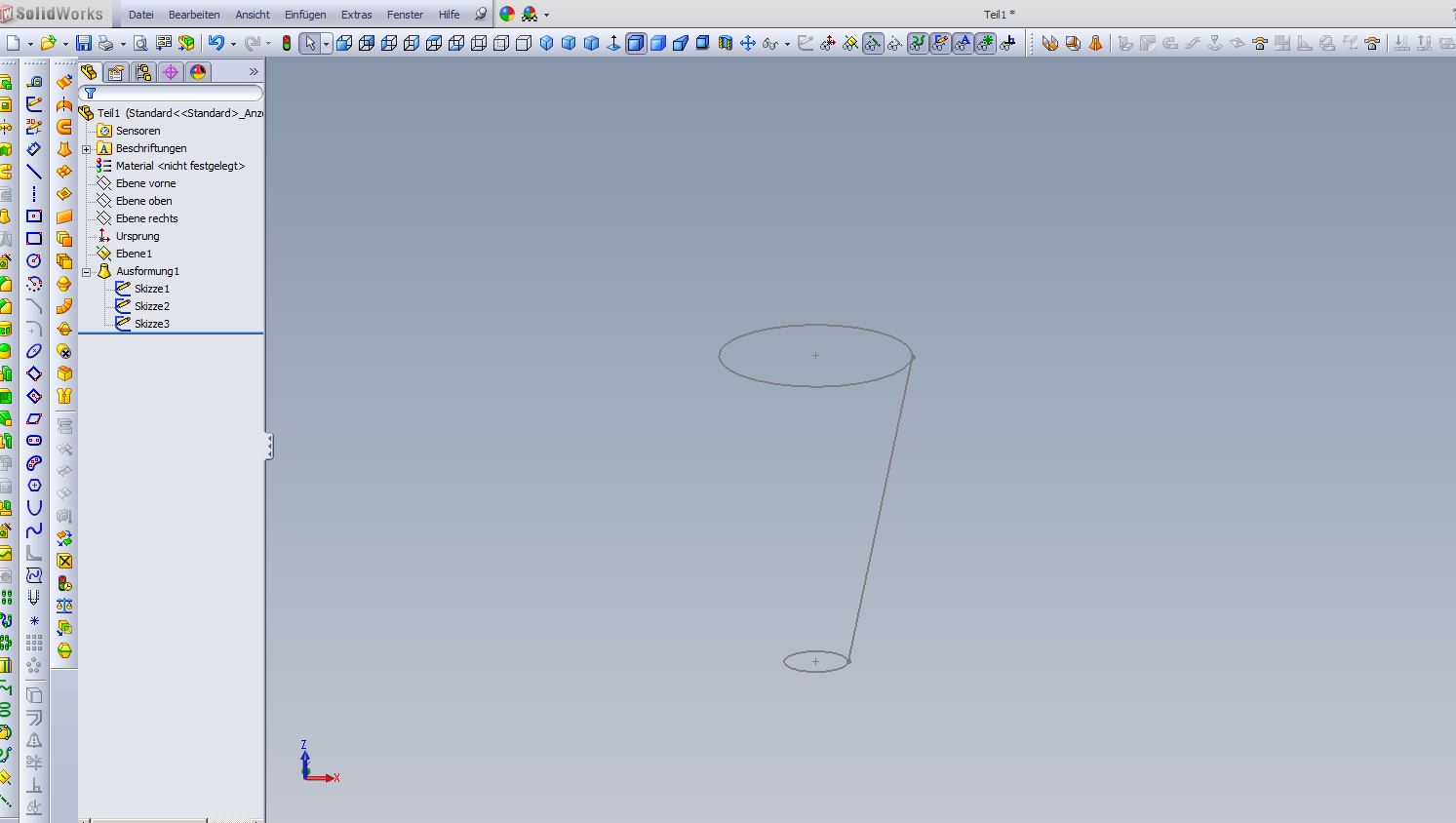Expand the Beschriftungen tree node
The image size is (1456, 823).
coord(87,149)
